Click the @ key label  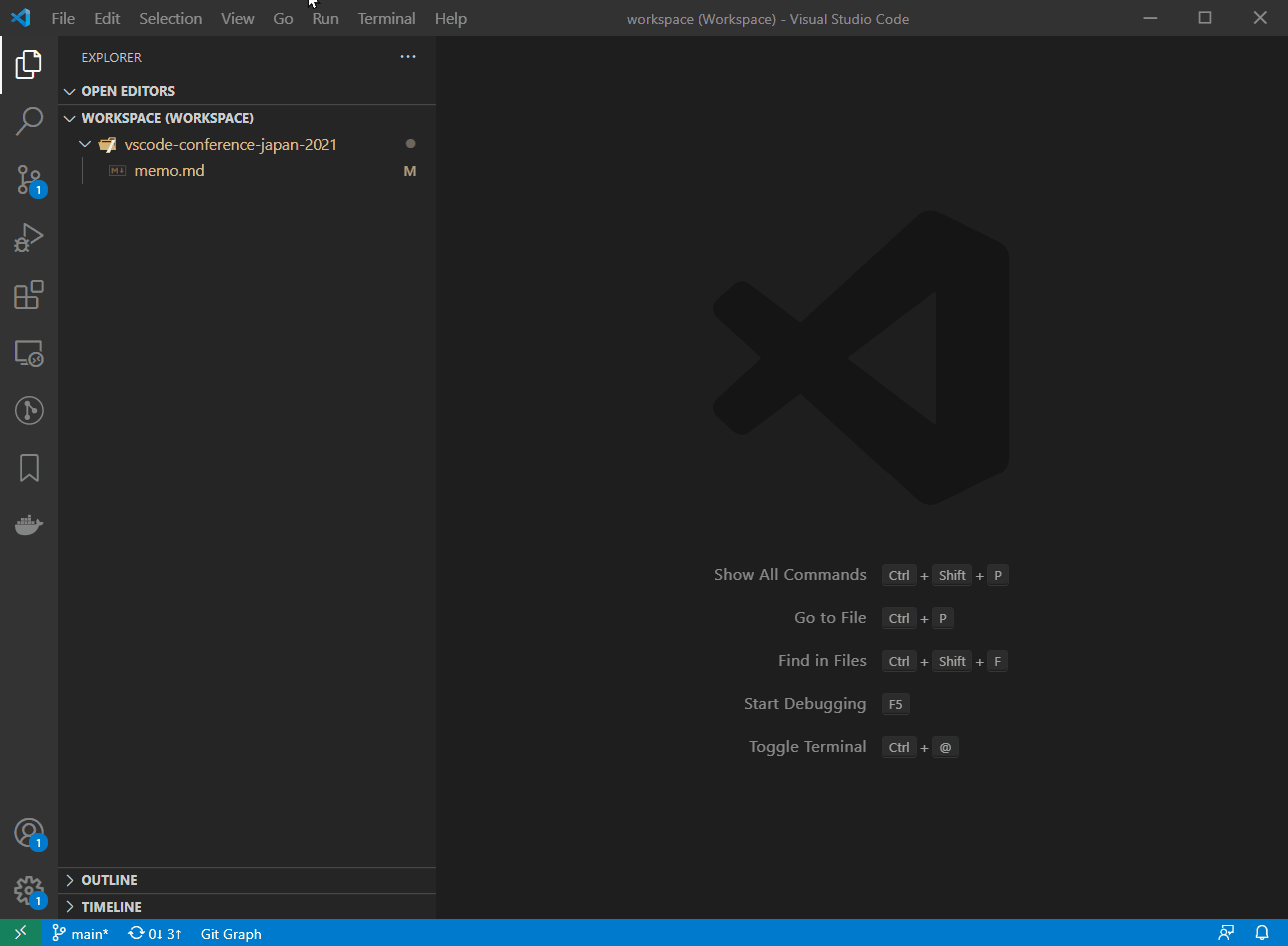click(945, 747)
